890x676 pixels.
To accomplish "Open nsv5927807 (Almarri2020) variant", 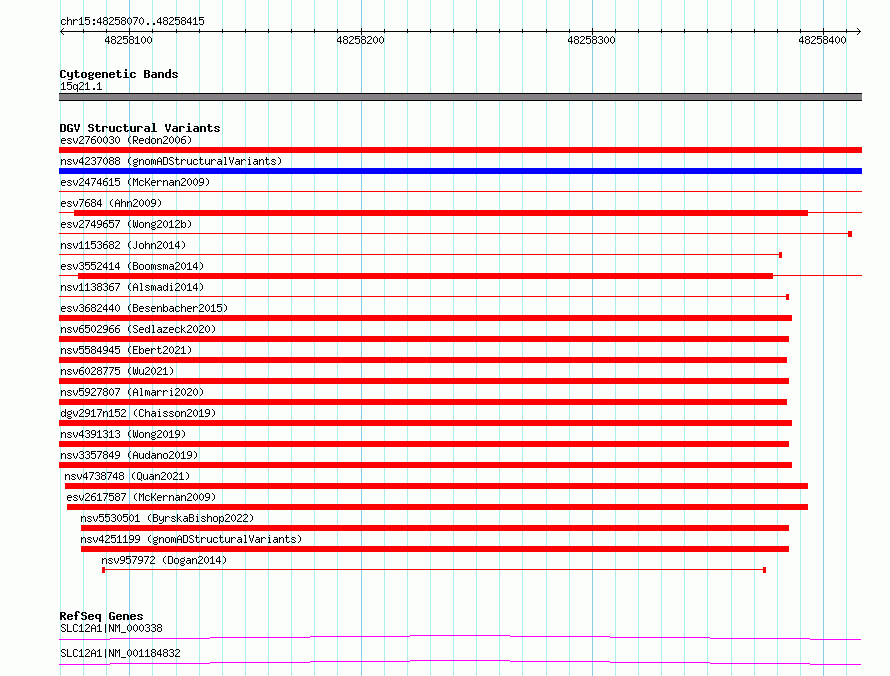I will point(132,392).
